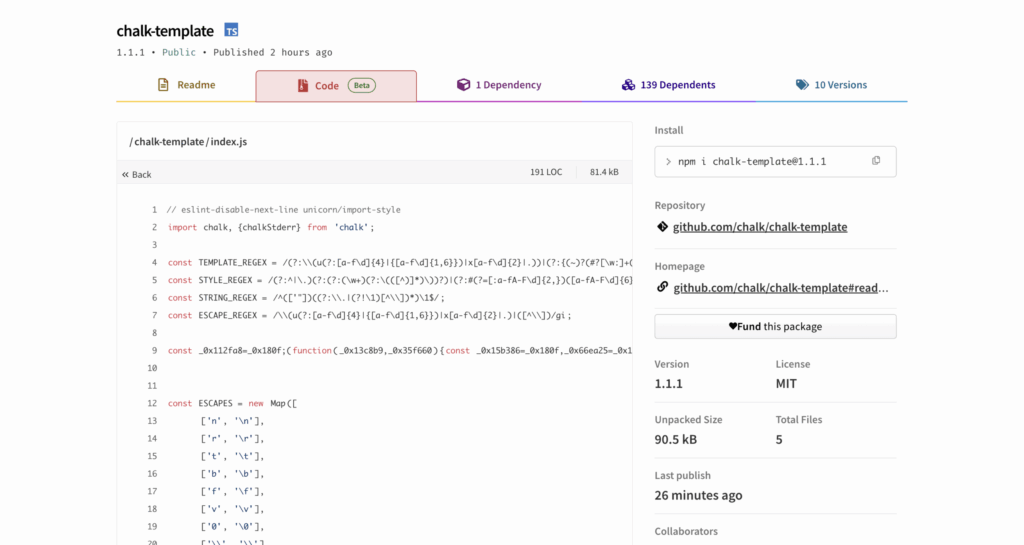The height and width of the screenshot is (545, 1024).
Task: Click the Last publish label
Action: (682, 475)
